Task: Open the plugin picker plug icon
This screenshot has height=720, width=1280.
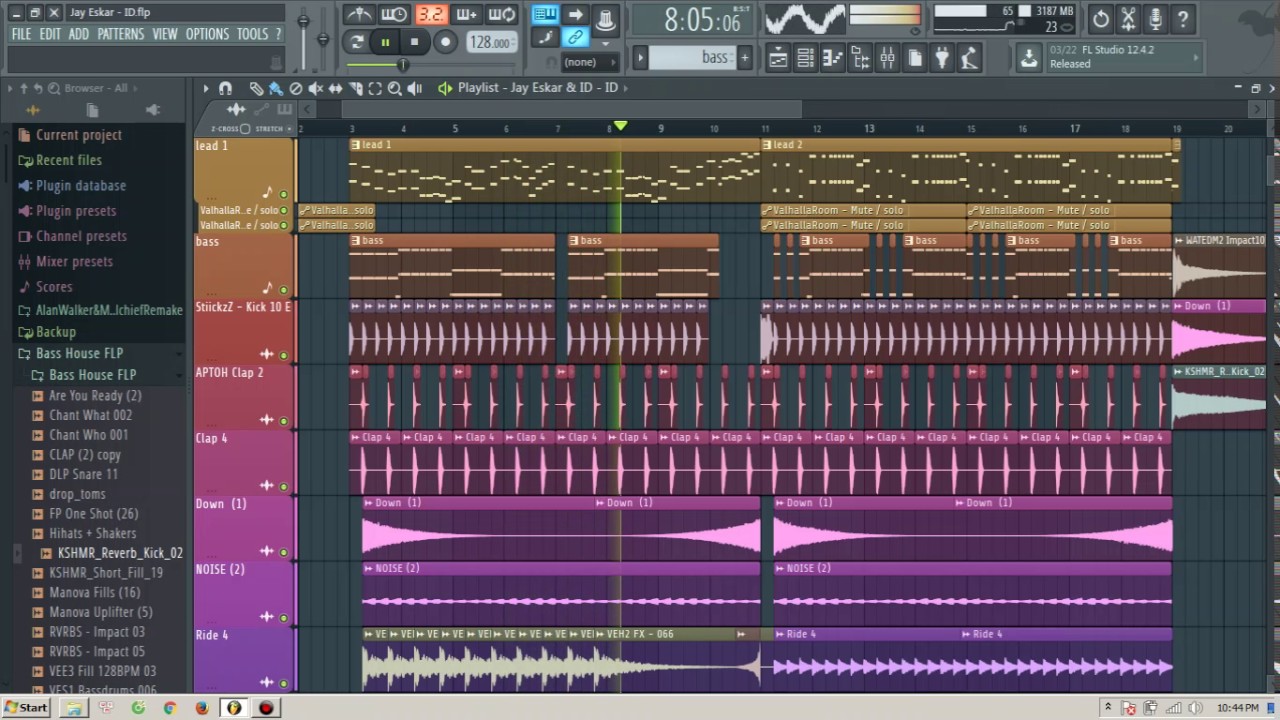Action: coord(941,59)
